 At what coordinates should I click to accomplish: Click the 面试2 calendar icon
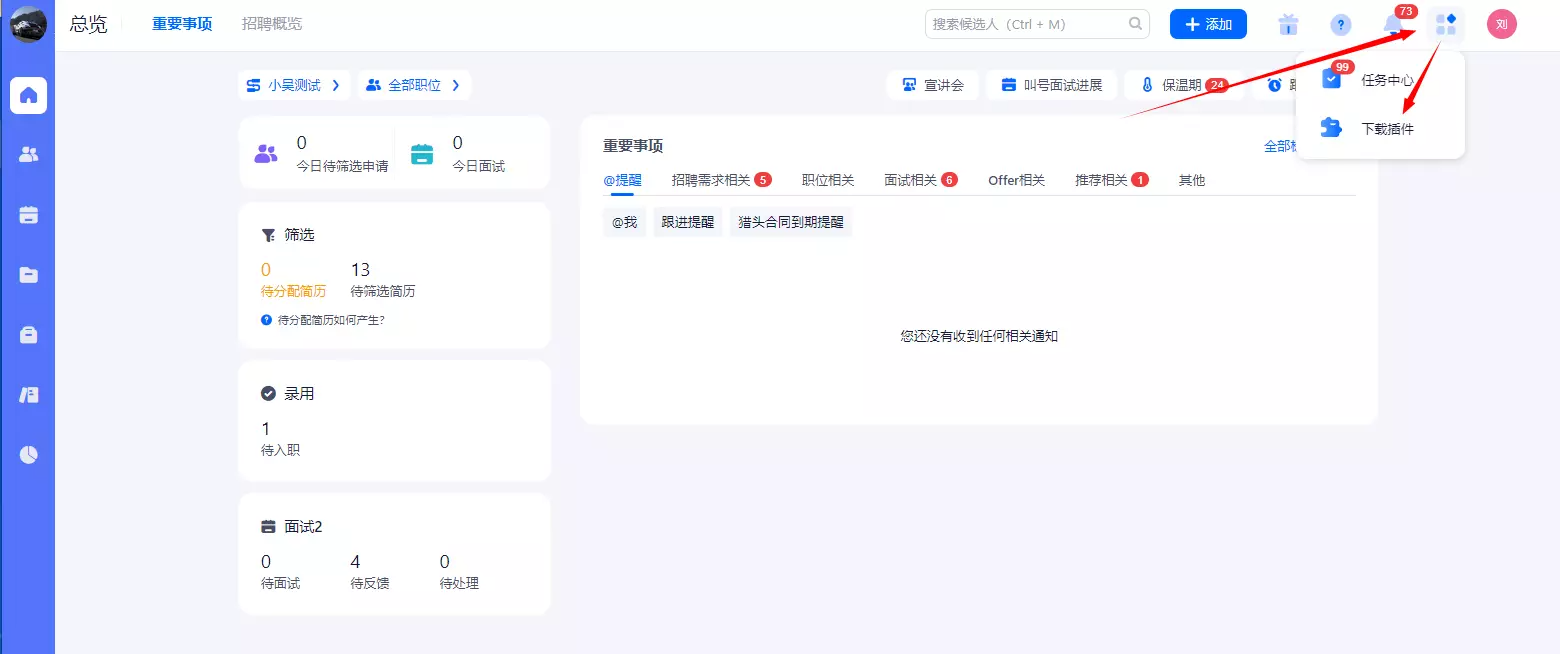268,526
